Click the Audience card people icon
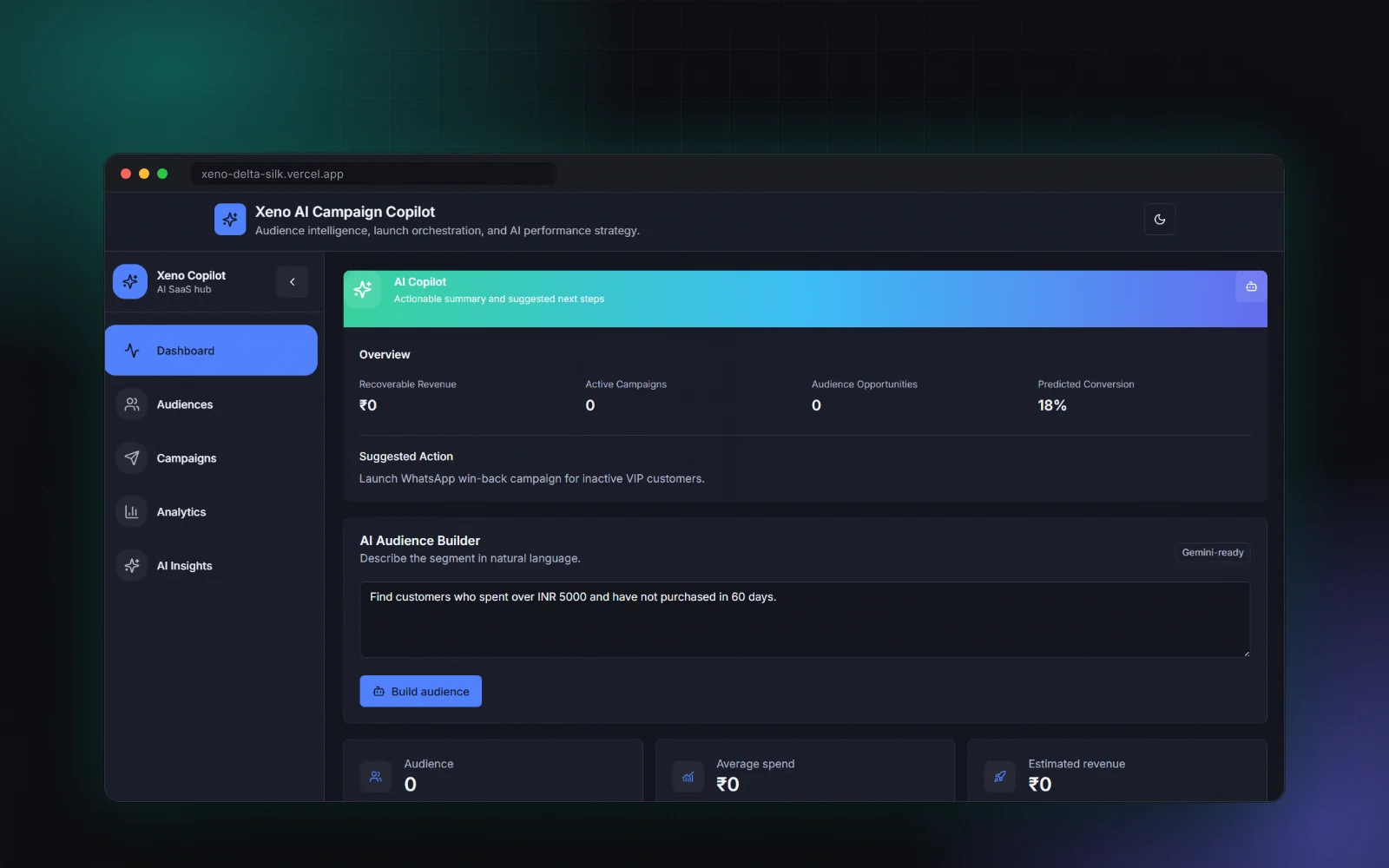The width and height of the screenshot is (1389, 868). point(376,777)
